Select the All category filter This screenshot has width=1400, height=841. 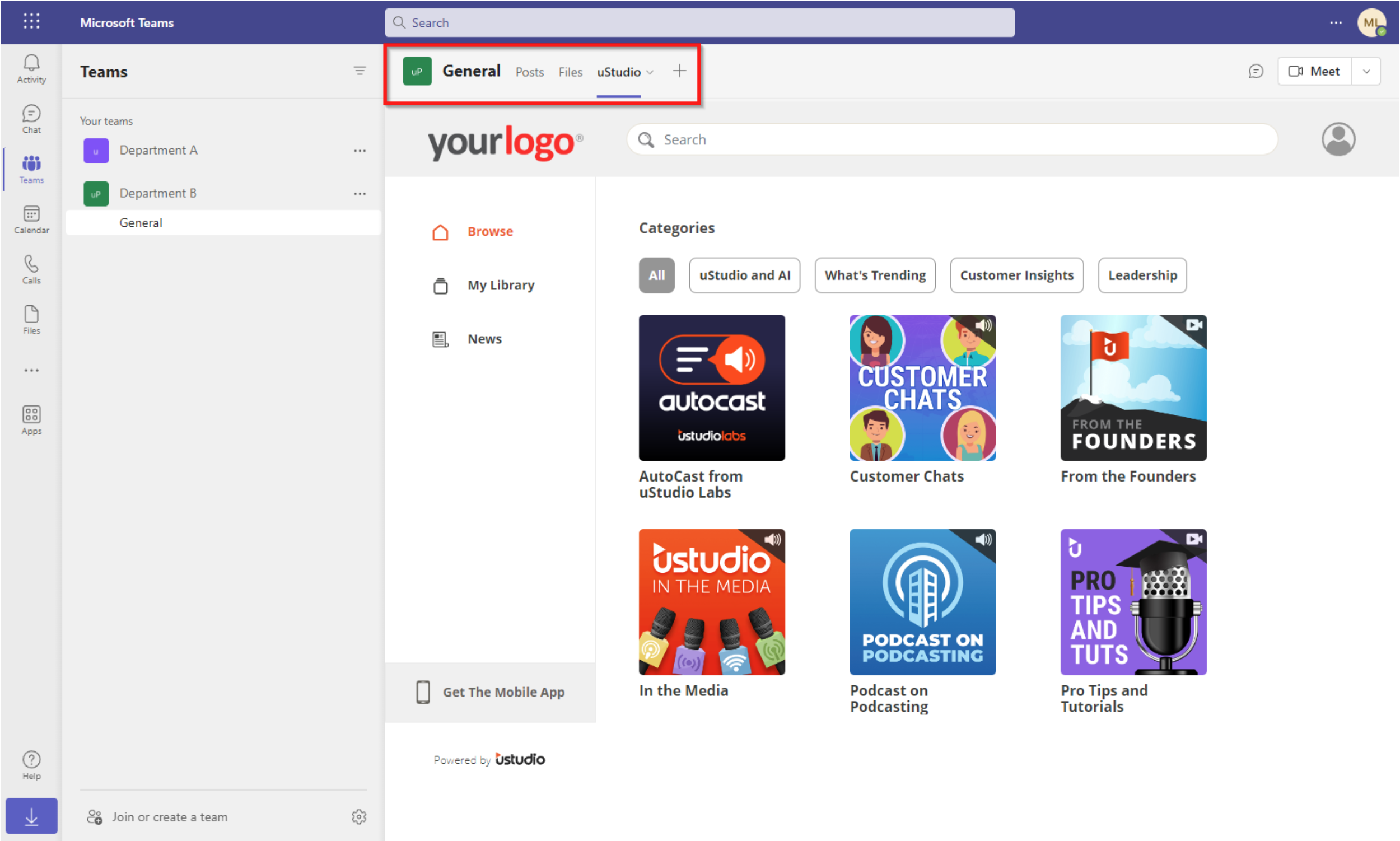tap(656, 275)
